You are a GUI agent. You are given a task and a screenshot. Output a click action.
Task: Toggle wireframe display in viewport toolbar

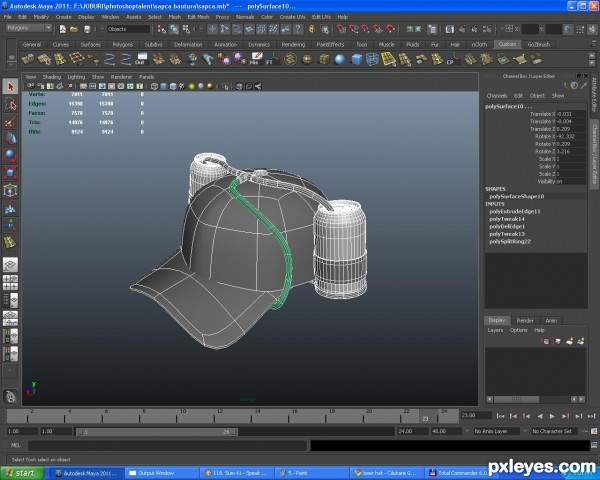point(154,86)
